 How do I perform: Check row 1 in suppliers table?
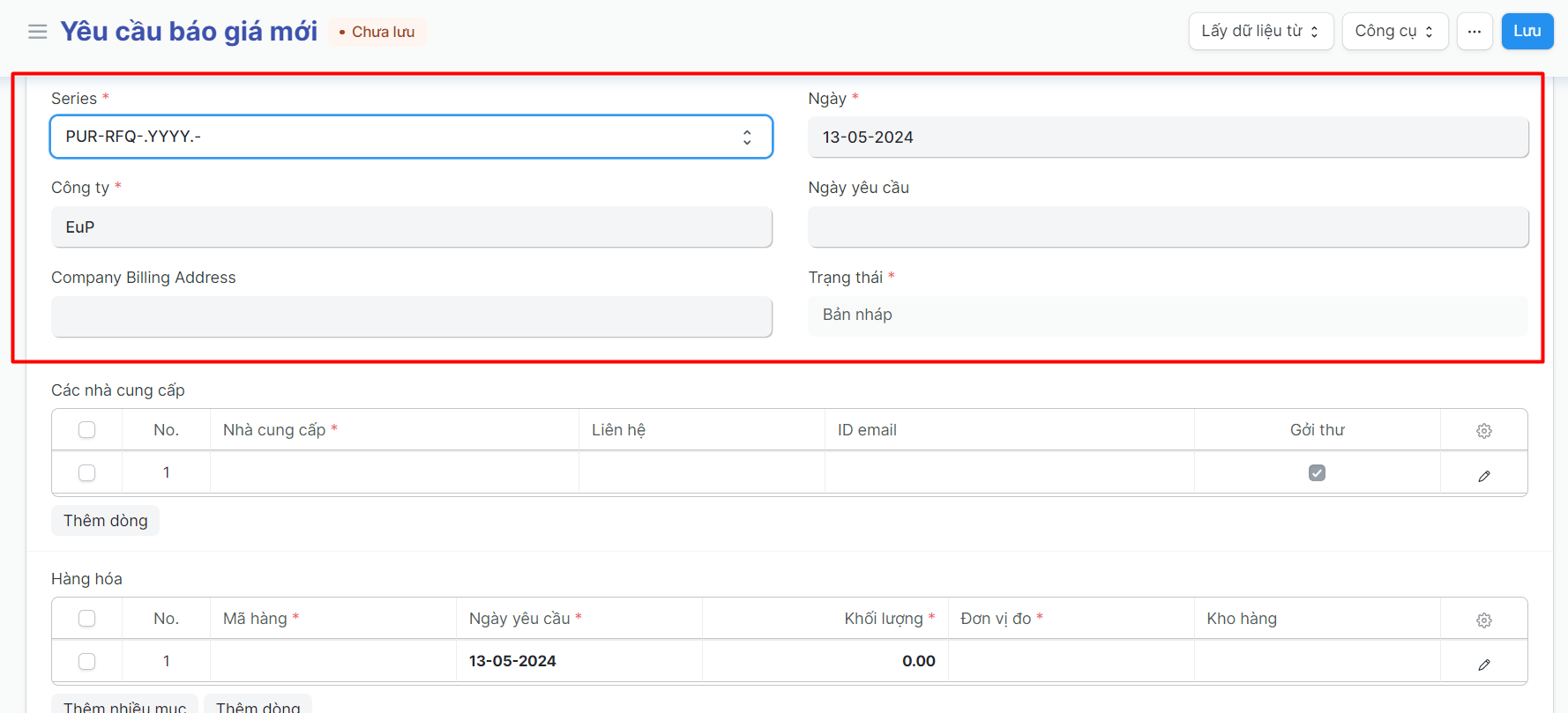[x=86, y=473]
